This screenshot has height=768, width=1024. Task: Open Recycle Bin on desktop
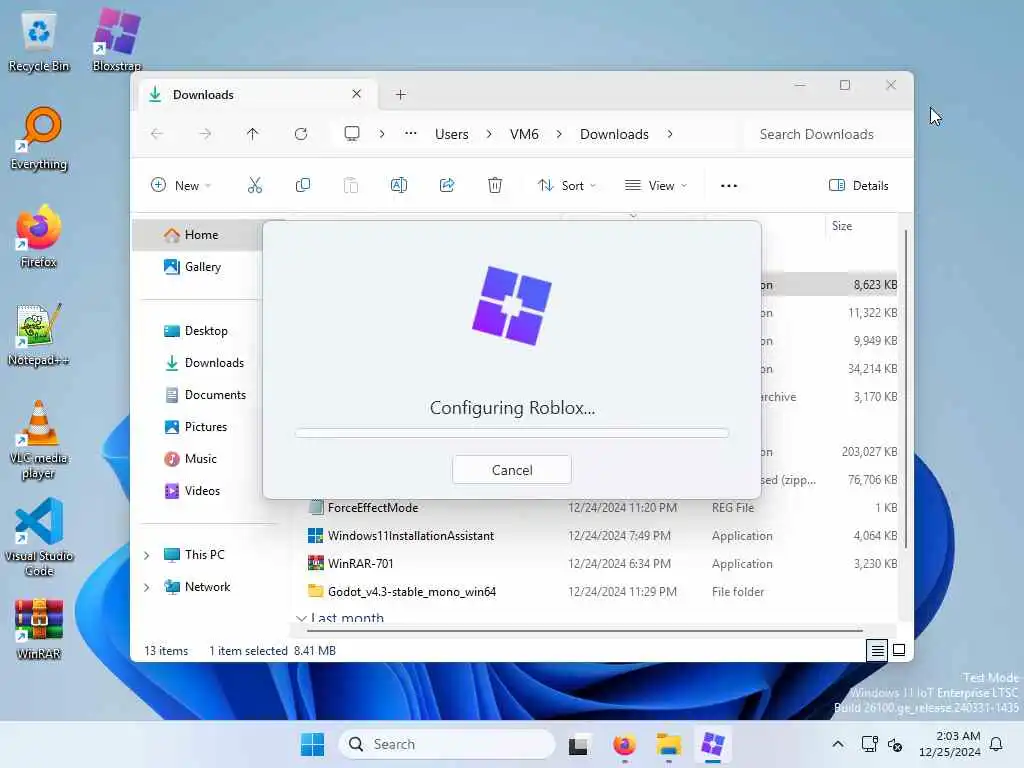(x=39, y=42)
